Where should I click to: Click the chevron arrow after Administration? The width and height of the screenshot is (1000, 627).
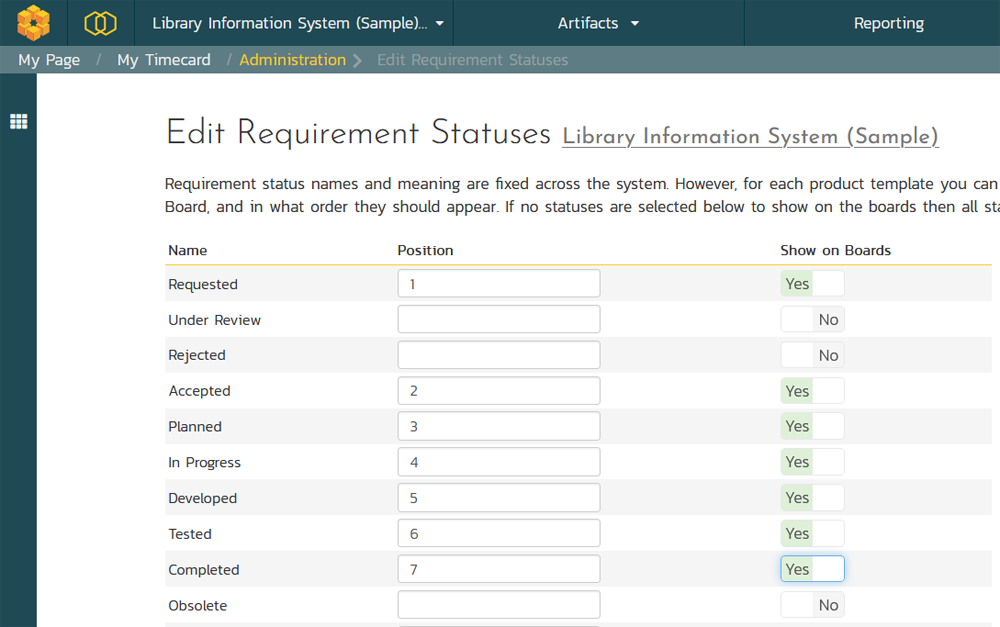(358, 60)
